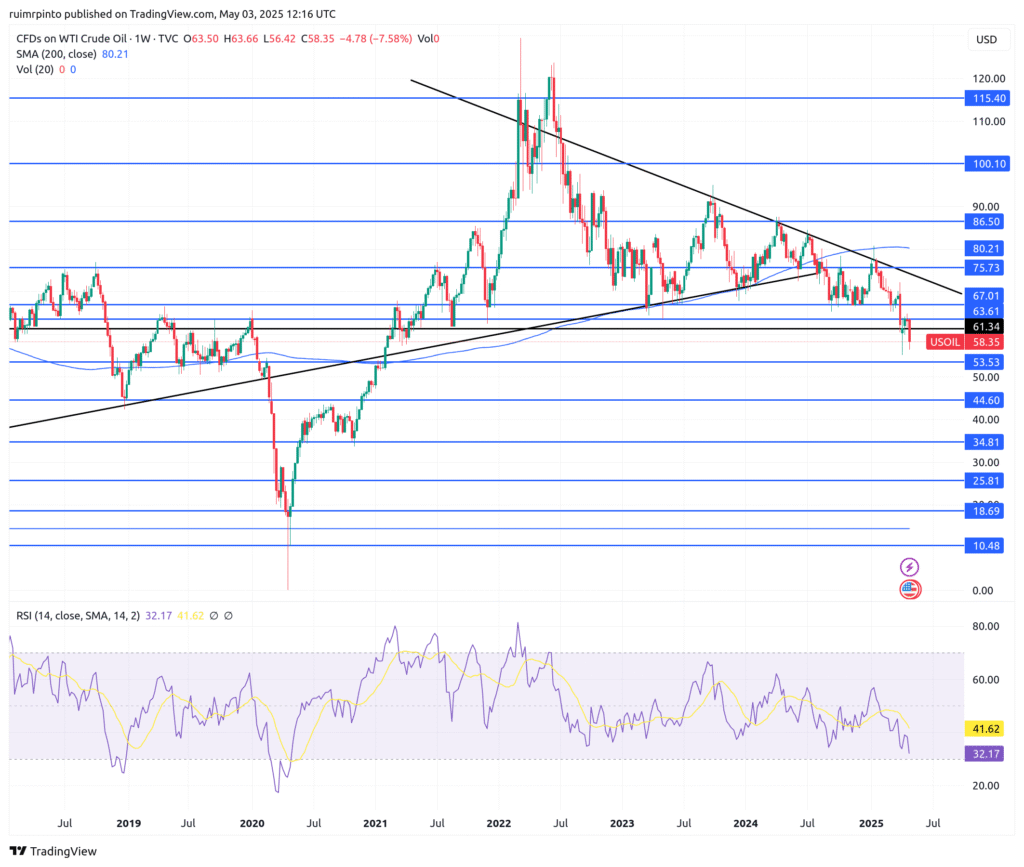Open the USD currency selector on price axis
Viewport: 1024px width, 867px height.
point(986,40)
